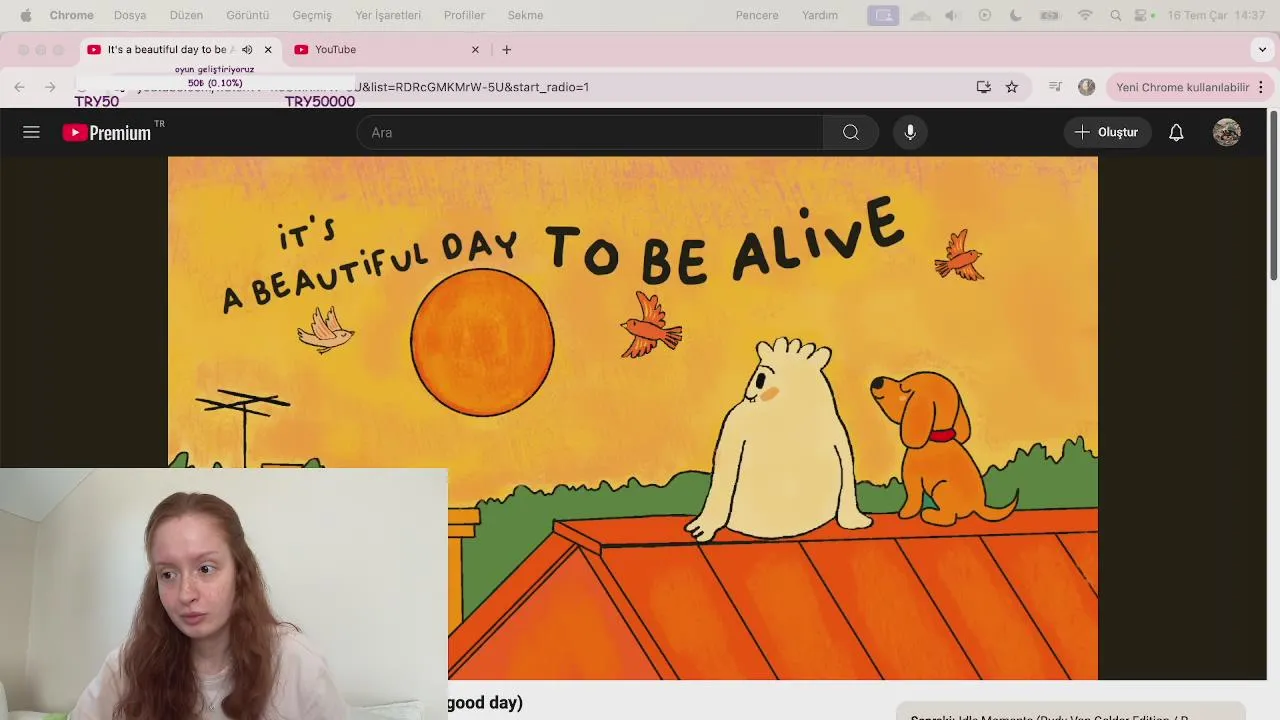Open the Profiller menu

[x=464, y=15]
